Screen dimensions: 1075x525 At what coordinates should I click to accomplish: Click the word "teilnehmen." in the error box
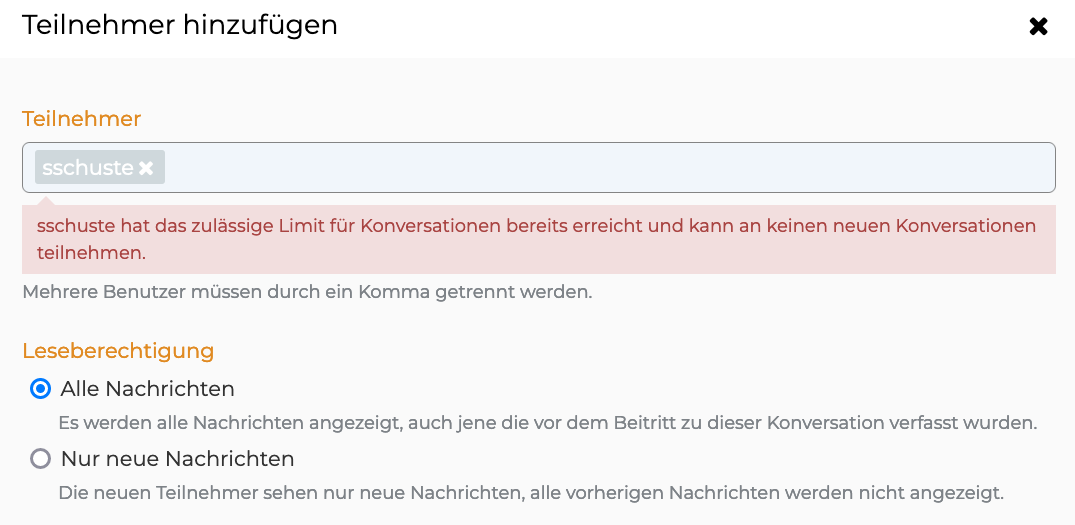pyautogui.click(x=91, y=254)
